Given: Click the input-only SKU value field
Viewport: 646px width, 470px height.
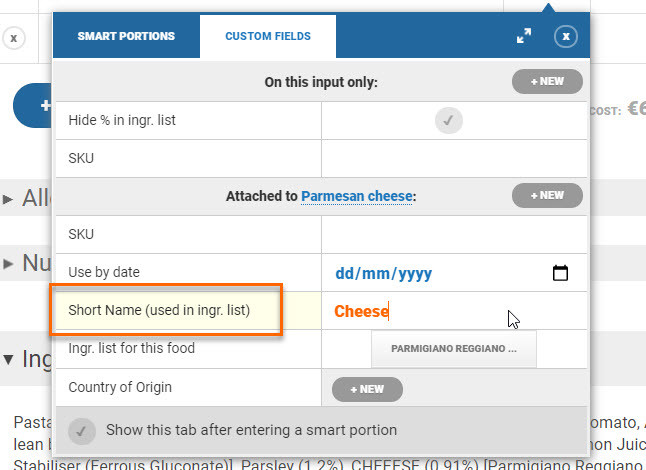Looking at the screenshot, I should pyautogui.click(x=454, y=158).
